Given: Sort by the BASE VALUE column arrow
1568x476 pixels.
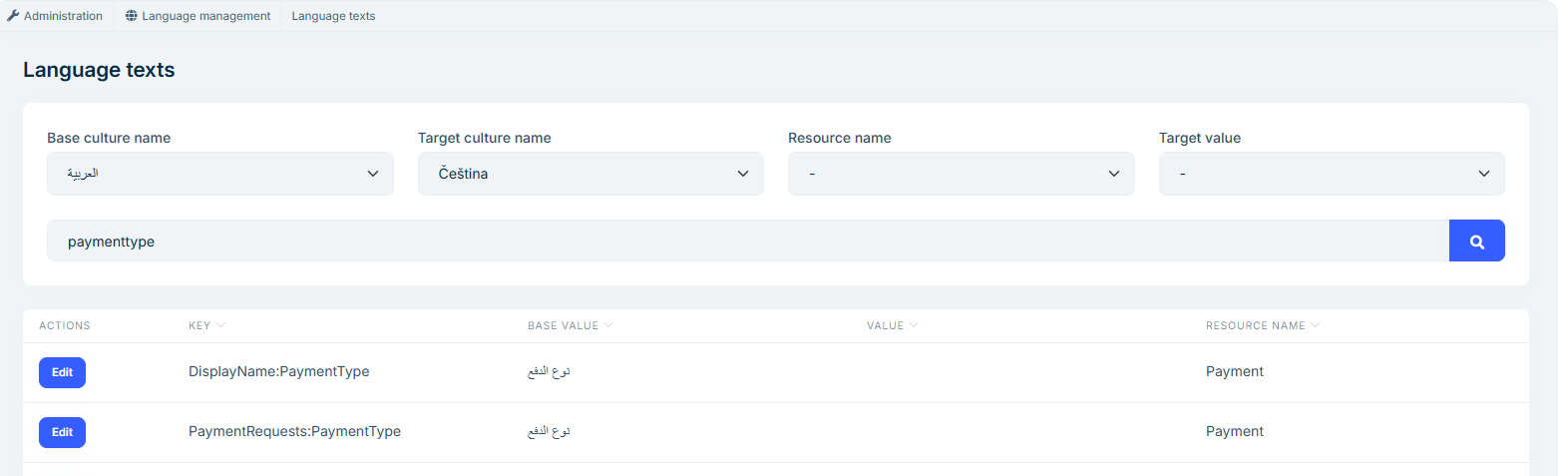Looking at the screenshot, I should [608, 325].
